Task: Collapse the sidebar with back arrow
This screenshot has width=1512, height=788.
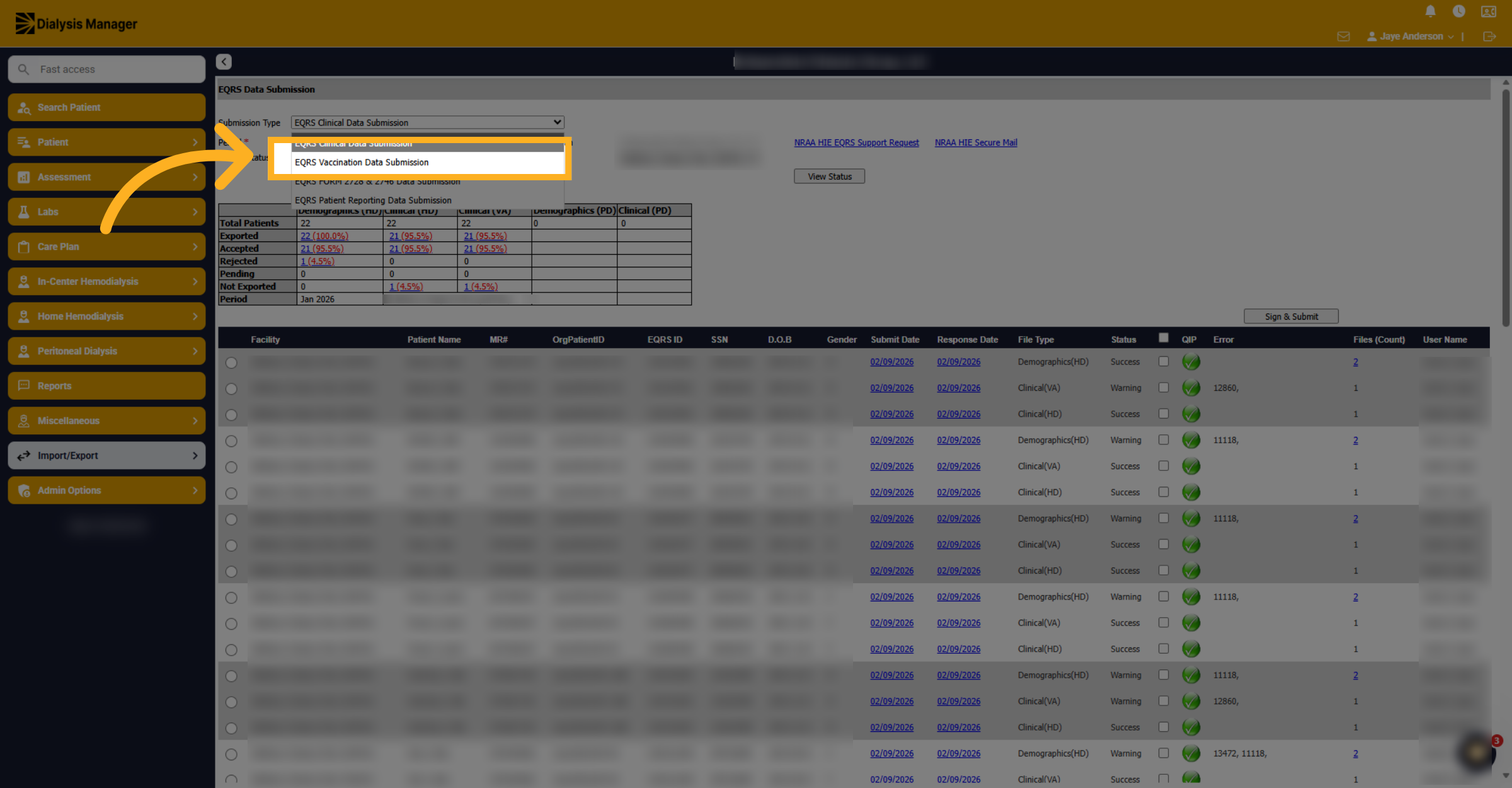Action: click(x=224, y=62)
